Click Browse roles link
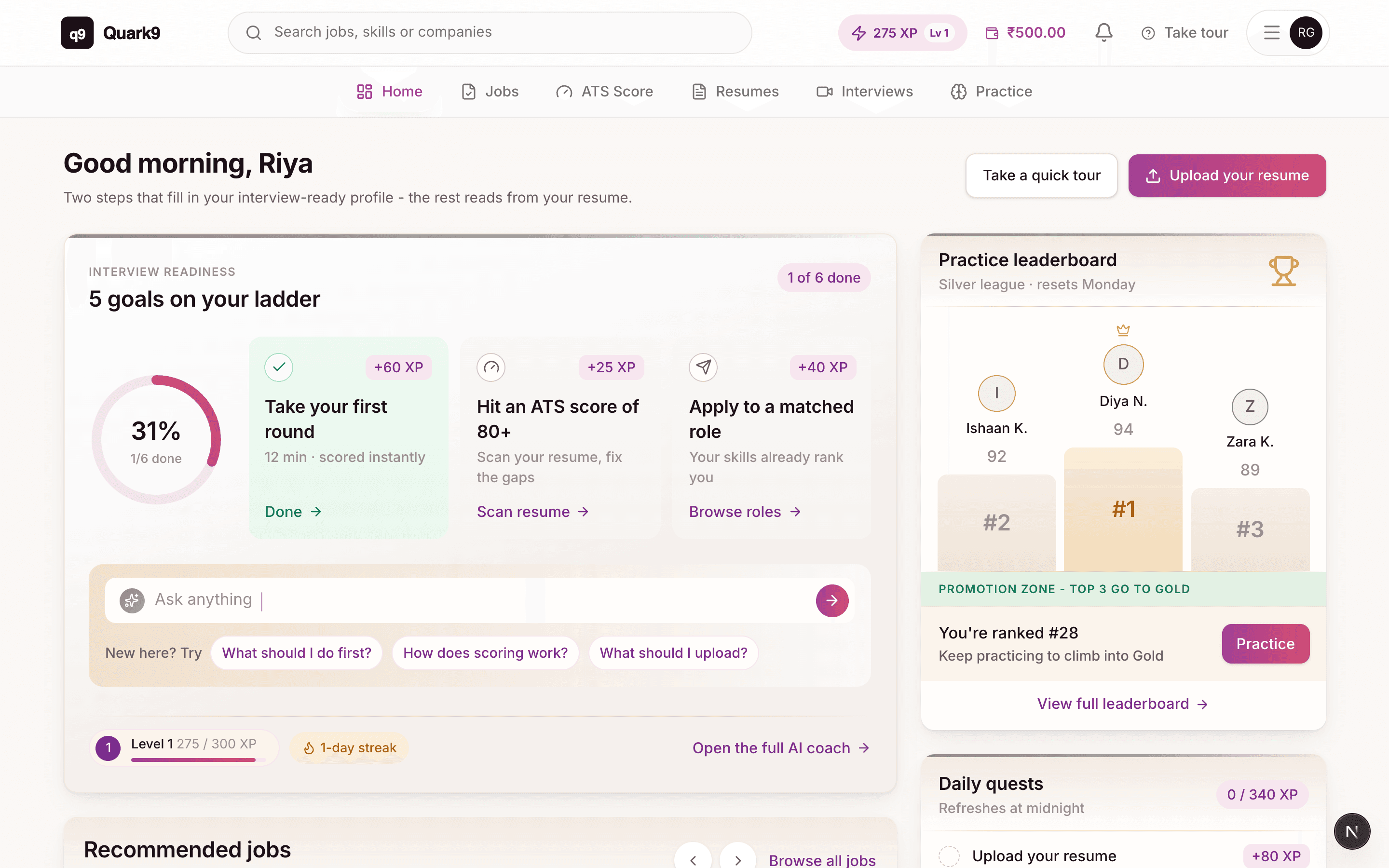The width and height of the screenshot is (1389, 868). click(745, 512)
